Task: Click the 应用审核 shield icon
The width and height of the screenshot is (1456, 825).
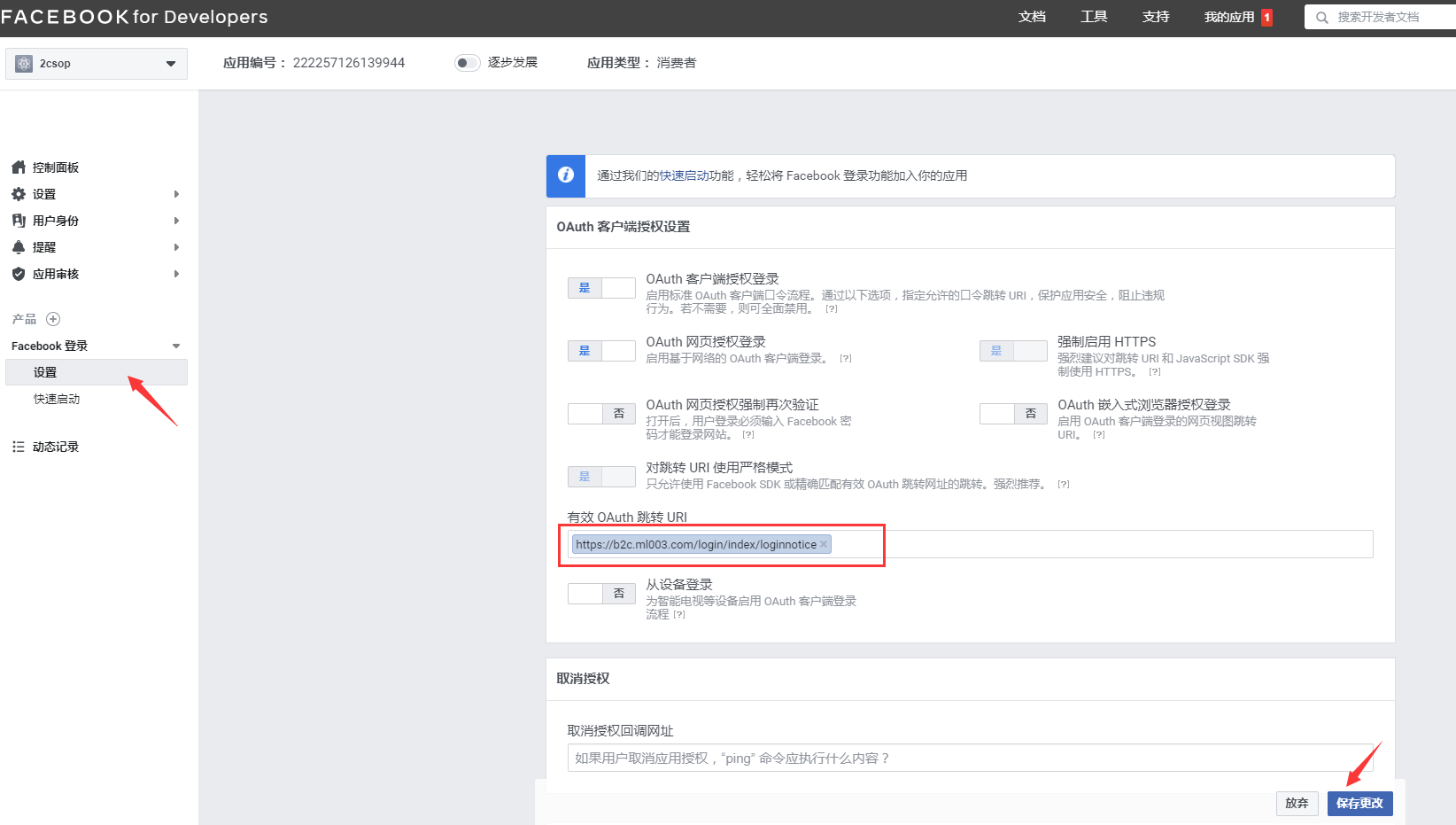Action: (19, 274)
